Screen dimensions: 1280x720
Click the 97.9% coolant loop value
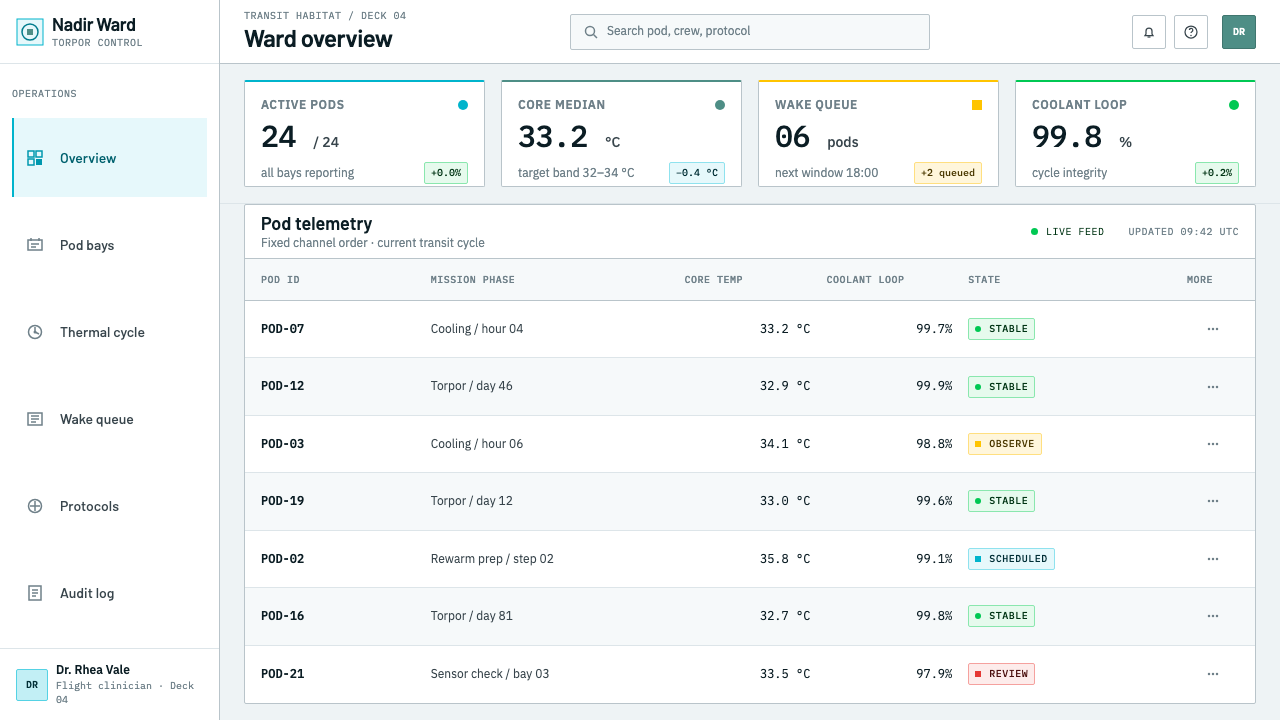pos(934,674)
